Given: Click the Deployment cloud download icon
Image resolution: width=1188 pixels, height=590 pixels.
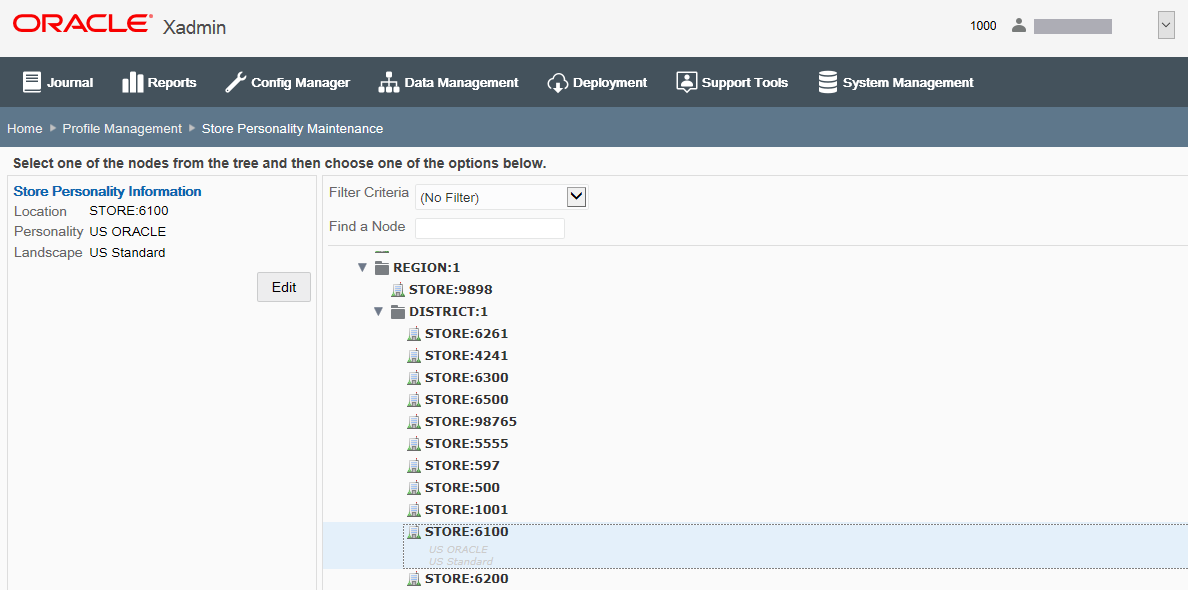Looking at the screenshot, I should pyautogui.click(x=558, y=83).
